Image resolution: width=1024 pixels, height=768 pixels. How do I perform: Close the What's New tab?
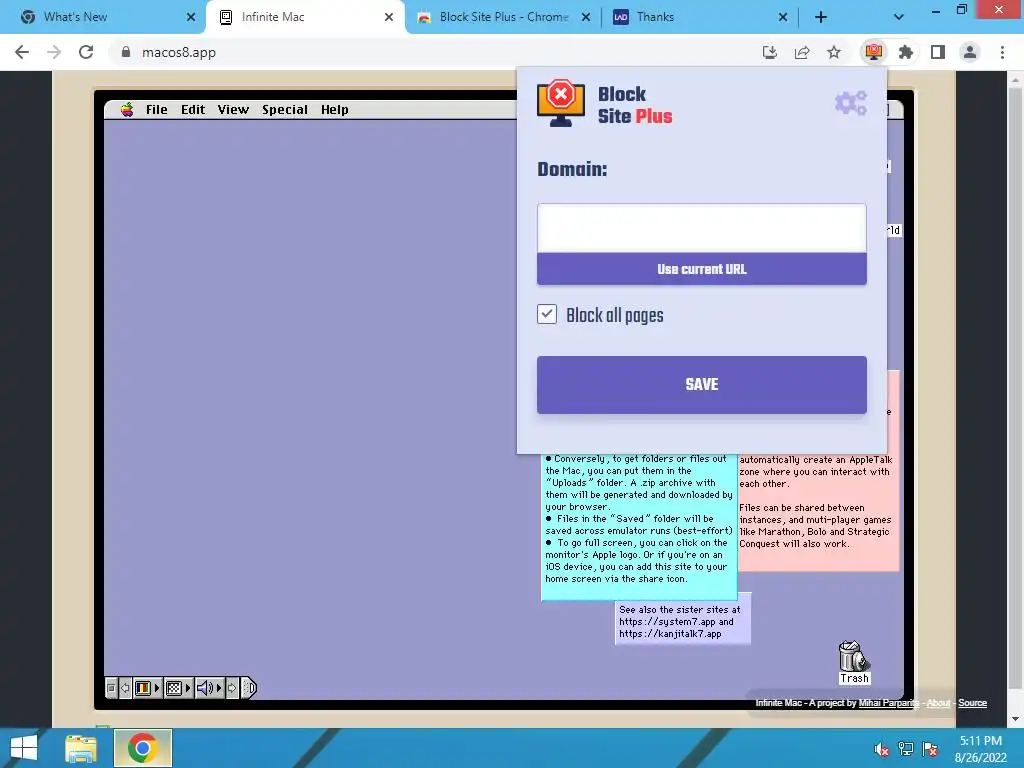(191, 17)
